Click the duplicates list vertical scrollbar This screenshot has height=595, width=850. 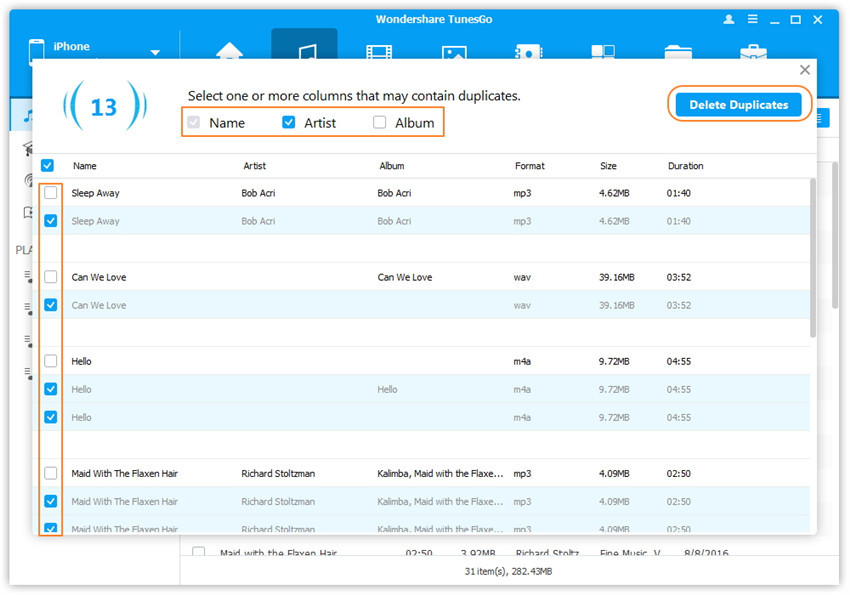(812, 258)
